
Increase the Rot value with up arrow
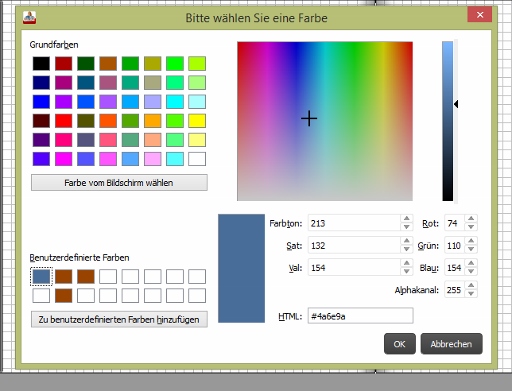(x=471, y=219)
